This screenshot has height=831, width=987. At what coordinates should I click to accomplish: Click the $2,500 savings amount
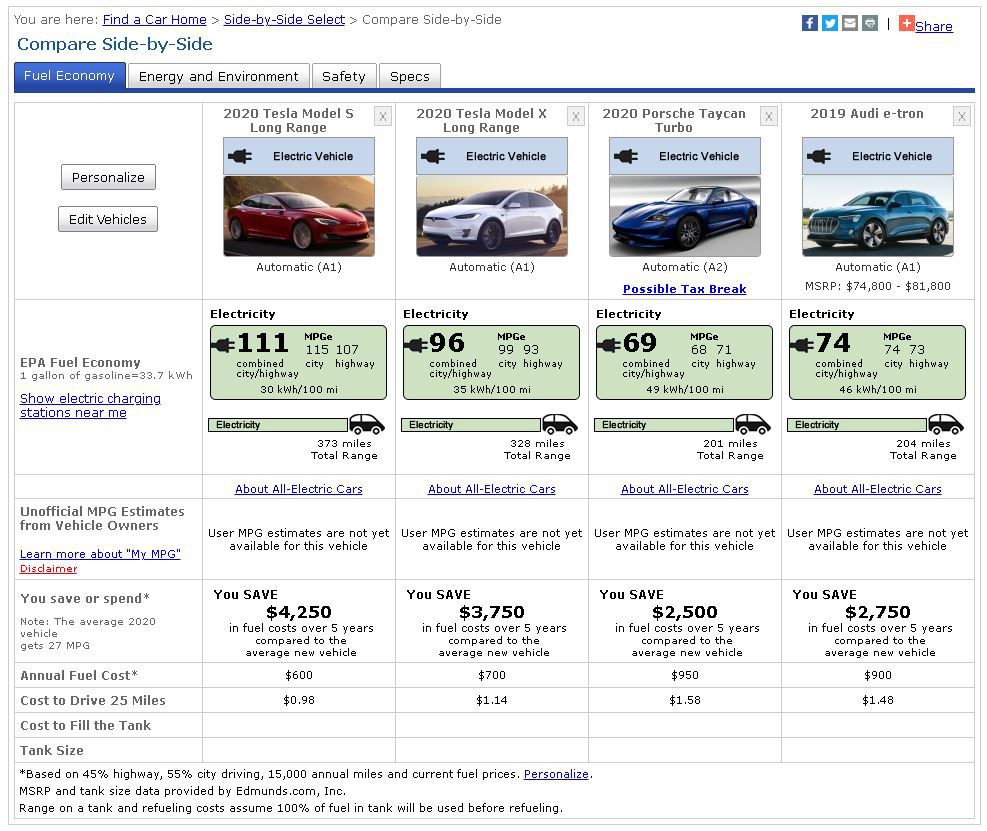pyautogui.click(x=685, y=612)
